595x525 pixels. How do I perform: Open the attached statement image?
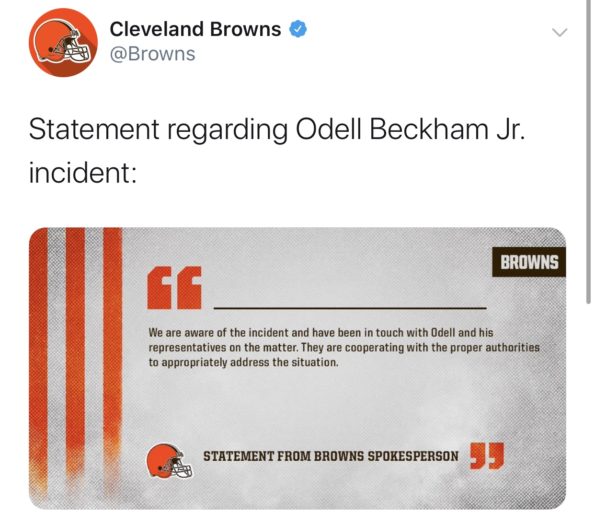298,368
